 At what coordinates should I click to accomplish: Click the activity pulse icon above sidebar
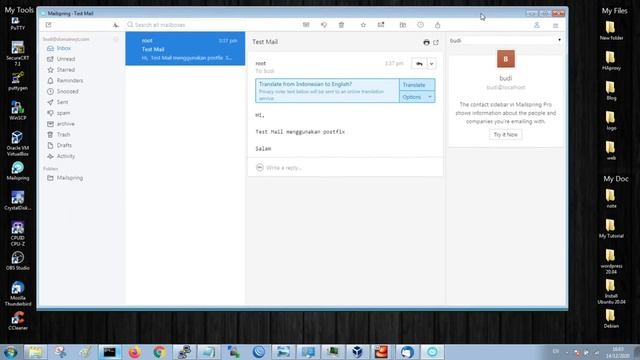(x=116, y=25)
